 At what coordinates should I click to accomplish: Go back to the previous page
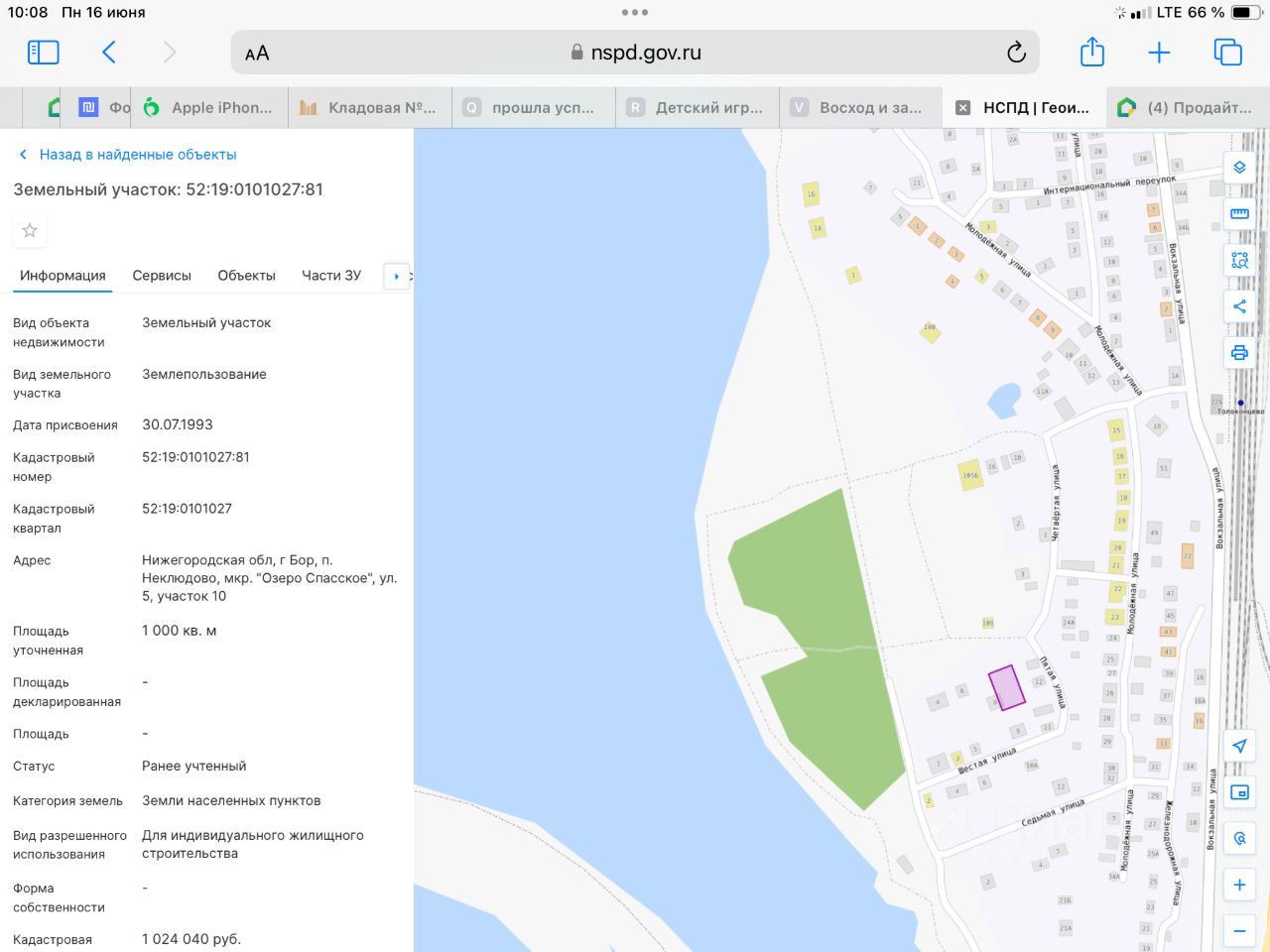point(109,53)
